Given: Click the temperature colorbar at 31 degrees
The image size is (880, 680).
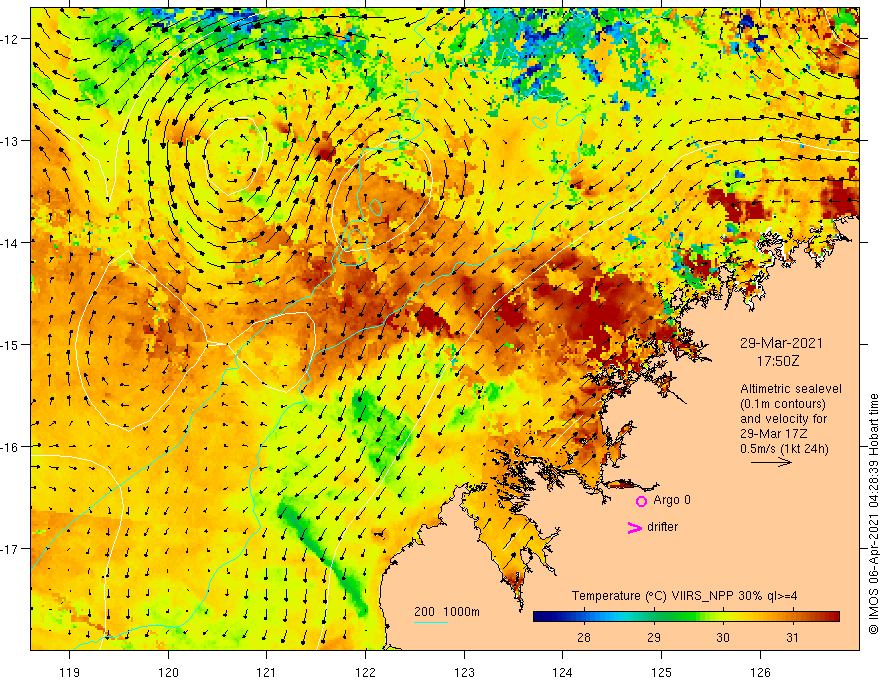Looking at the screenshot, I should tap(792, 617).
